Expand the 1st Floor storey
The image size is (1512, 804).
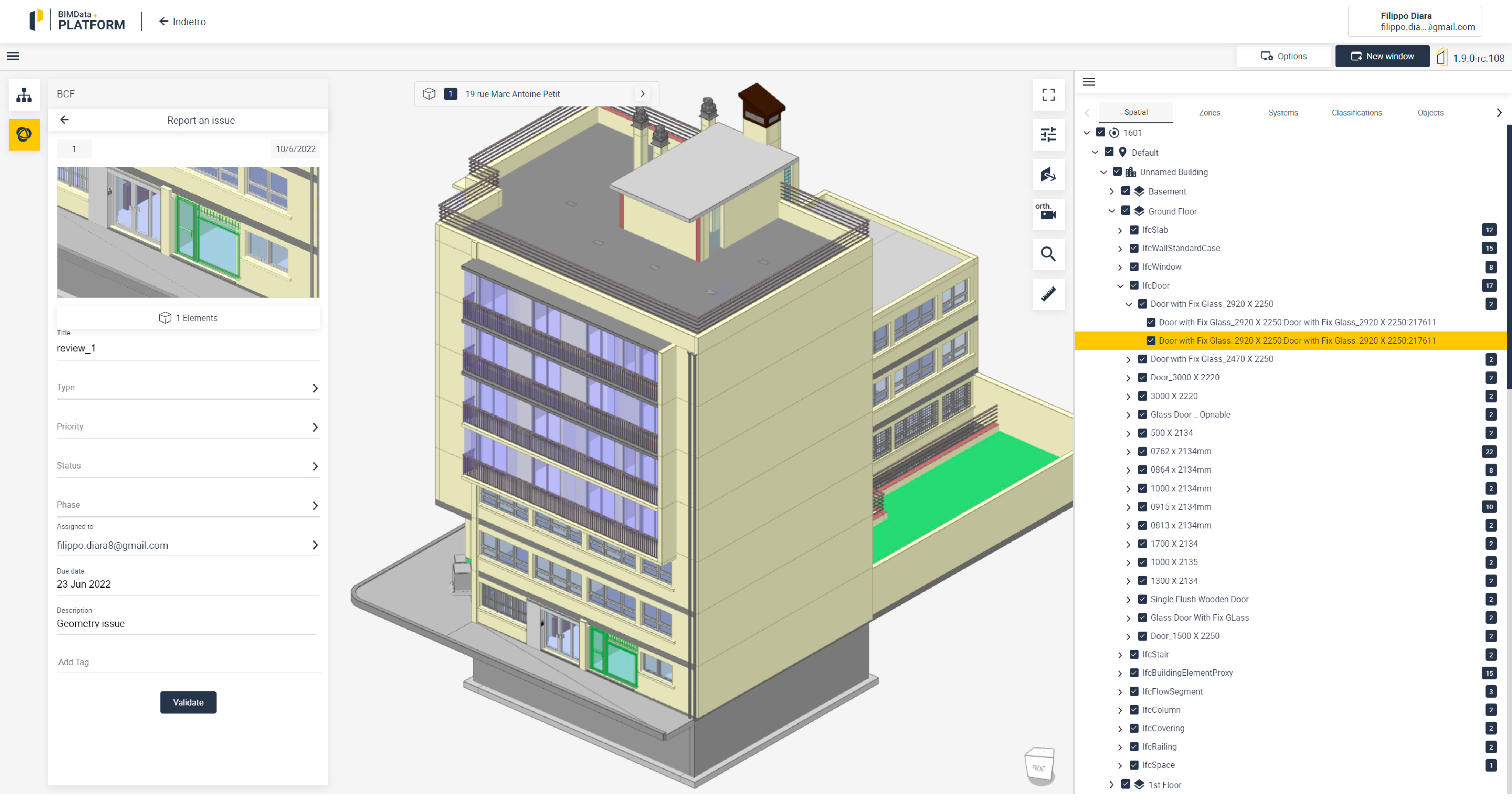1111,785
